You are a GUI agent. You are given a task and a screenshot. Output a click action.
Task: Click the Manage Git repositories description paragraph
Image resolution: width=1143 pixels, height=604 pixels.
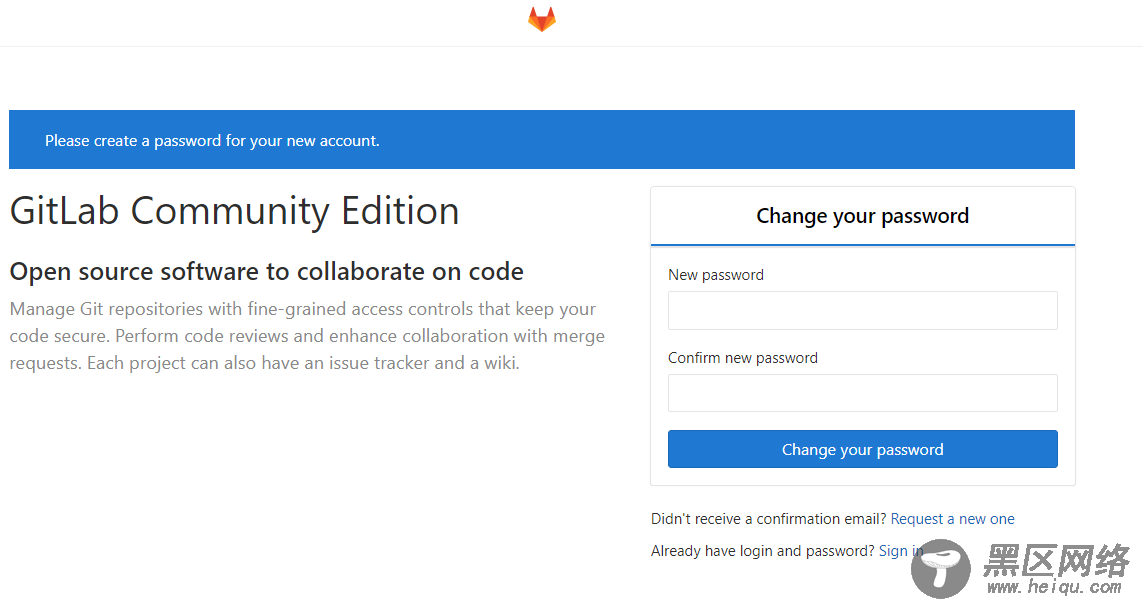(307, 336)
